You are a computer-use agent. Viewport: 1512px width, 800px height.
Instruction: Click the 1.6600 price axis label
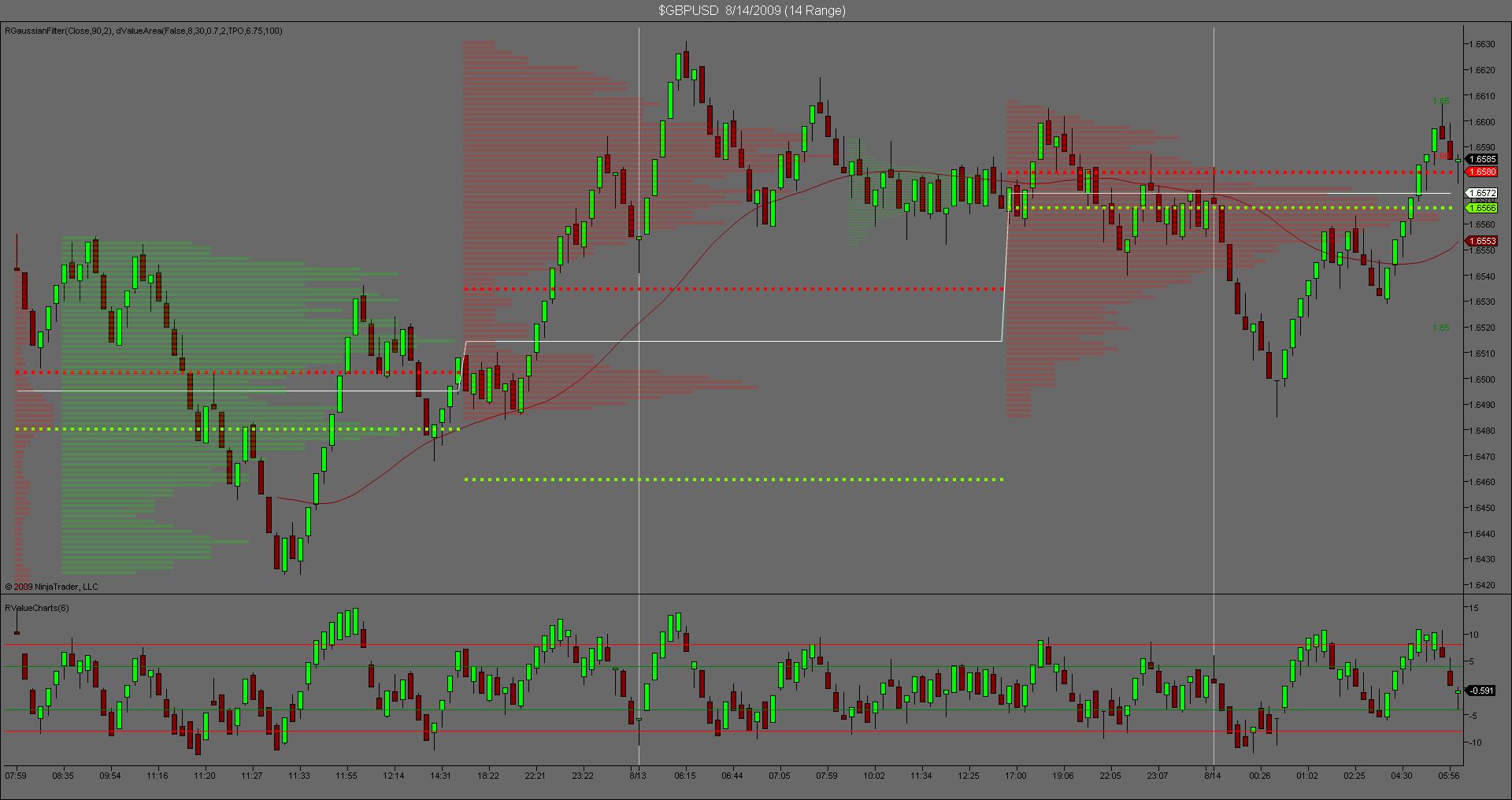1483,121
